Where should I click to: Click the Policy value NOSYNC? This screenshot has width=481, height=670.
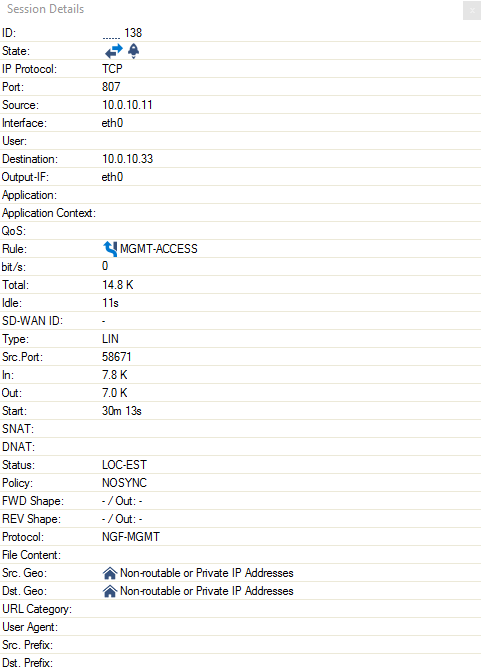pos(124,483)
